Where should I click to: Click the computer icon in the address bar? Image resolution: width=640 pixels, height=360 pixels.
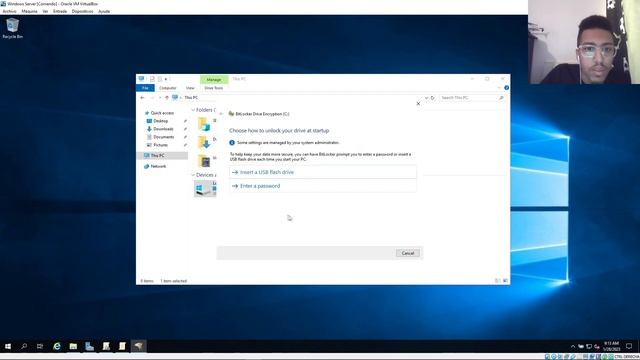click(x=175, y=98)
